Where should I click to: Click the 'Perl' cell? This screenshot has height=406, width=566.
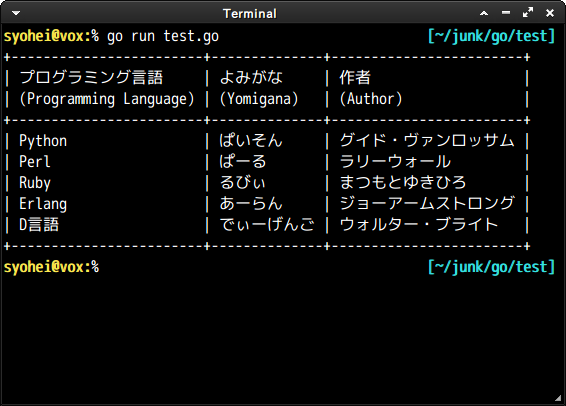click(35, 162)
